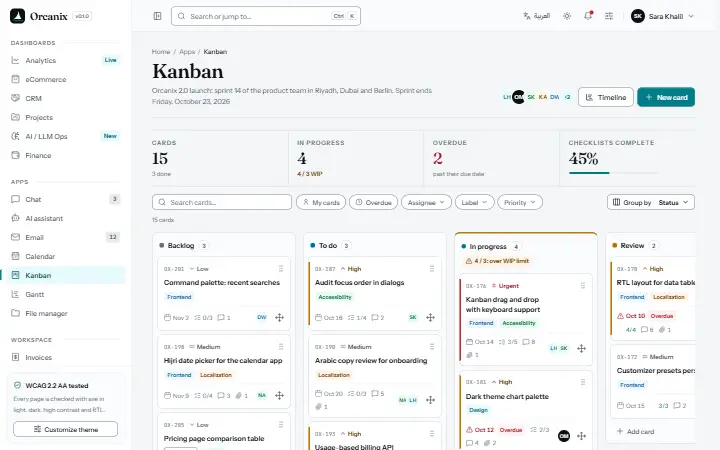
Task: Open Command palette: recent searches card
Action: (x=222, y=282)
